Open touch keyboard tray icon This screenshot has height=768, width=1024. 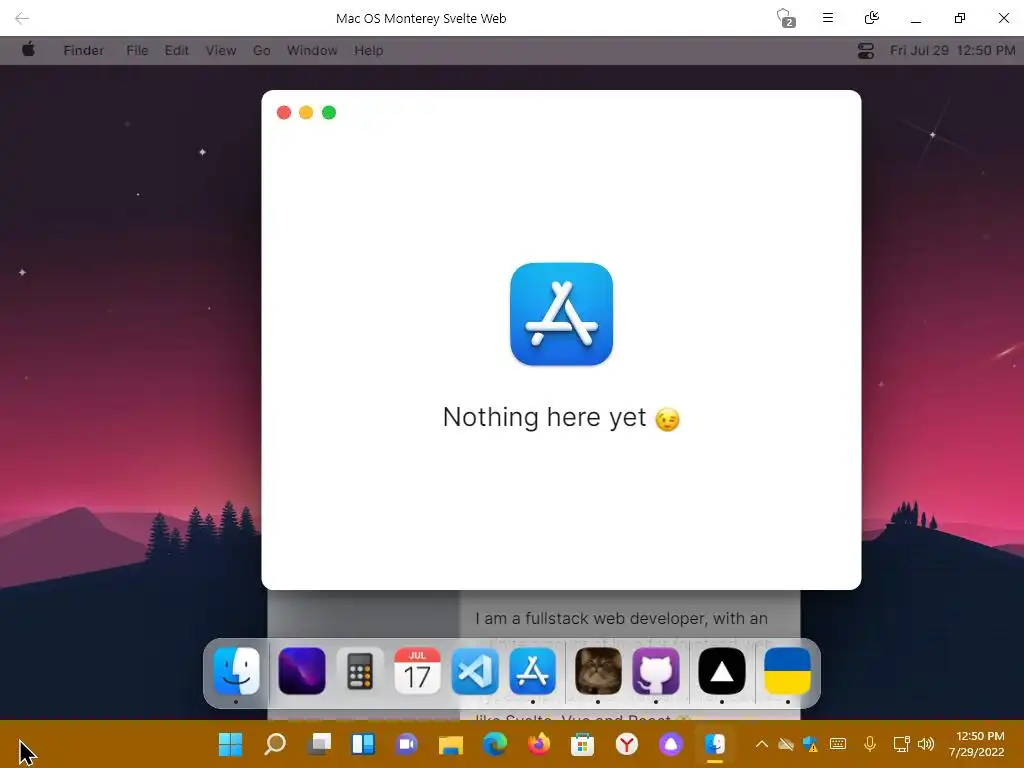pos(838,744)
